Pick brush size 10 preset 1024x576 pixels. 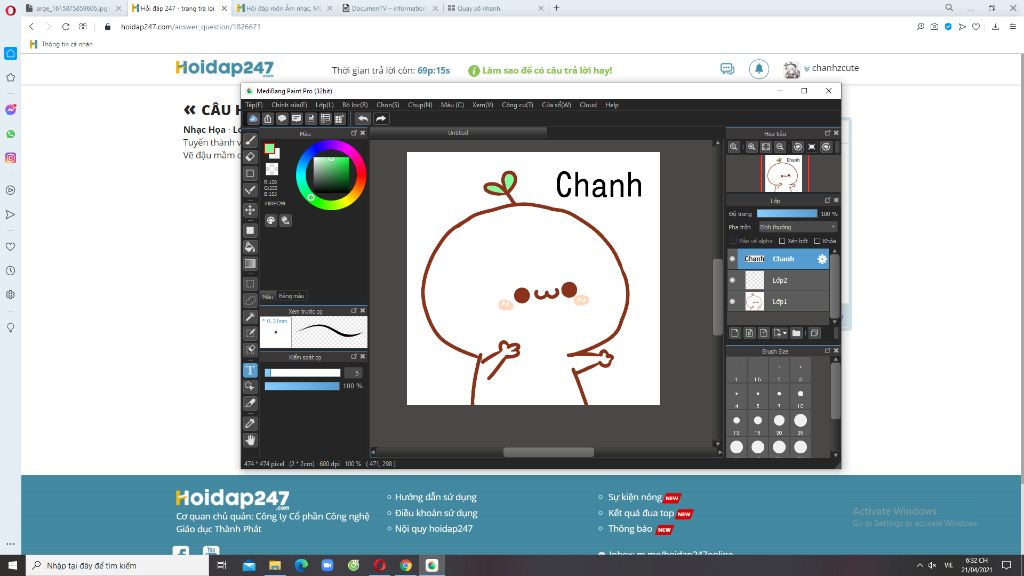800,394
